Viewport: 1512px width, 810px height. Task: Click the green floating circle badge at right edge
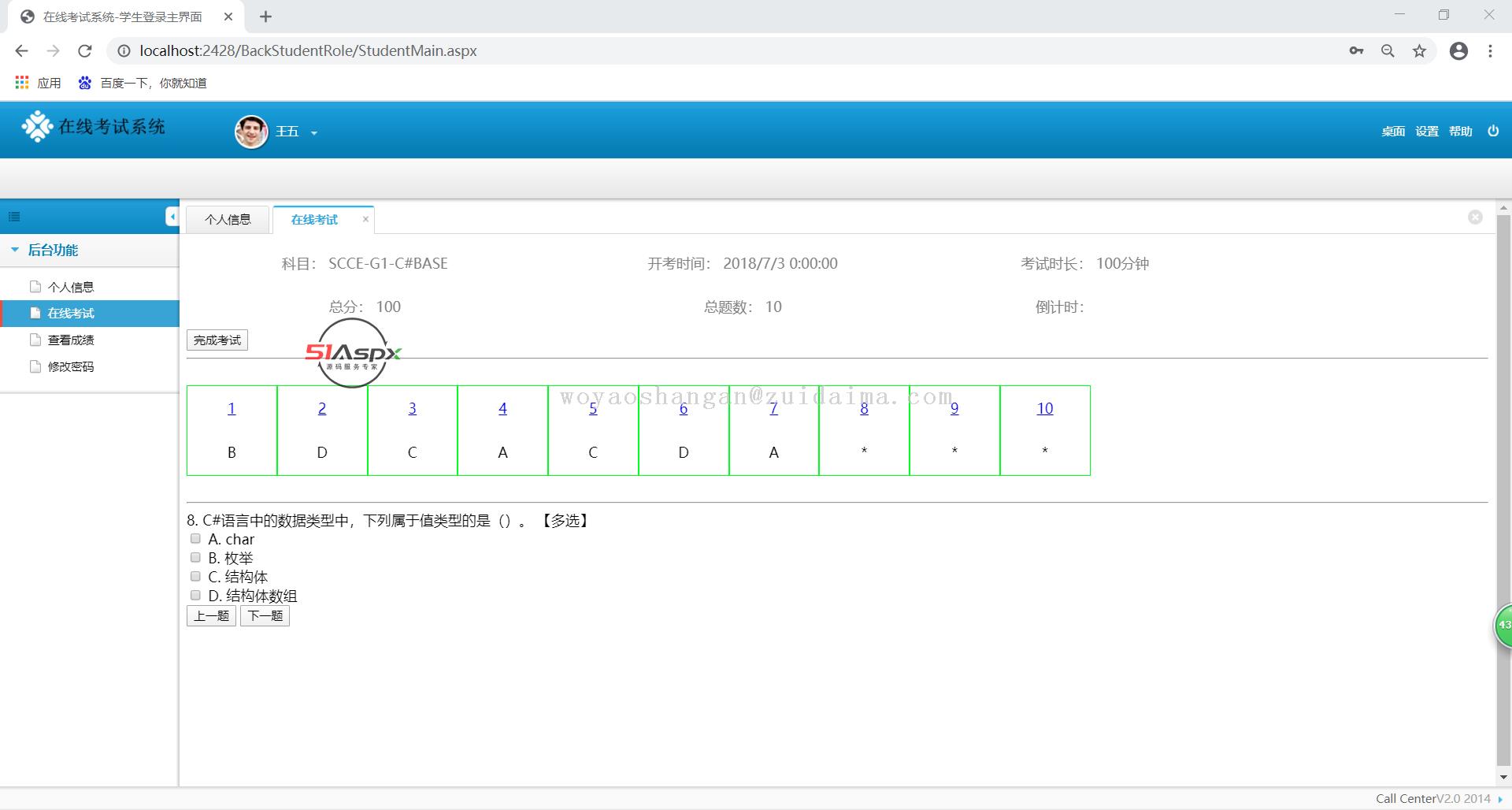click(1503, 626)
